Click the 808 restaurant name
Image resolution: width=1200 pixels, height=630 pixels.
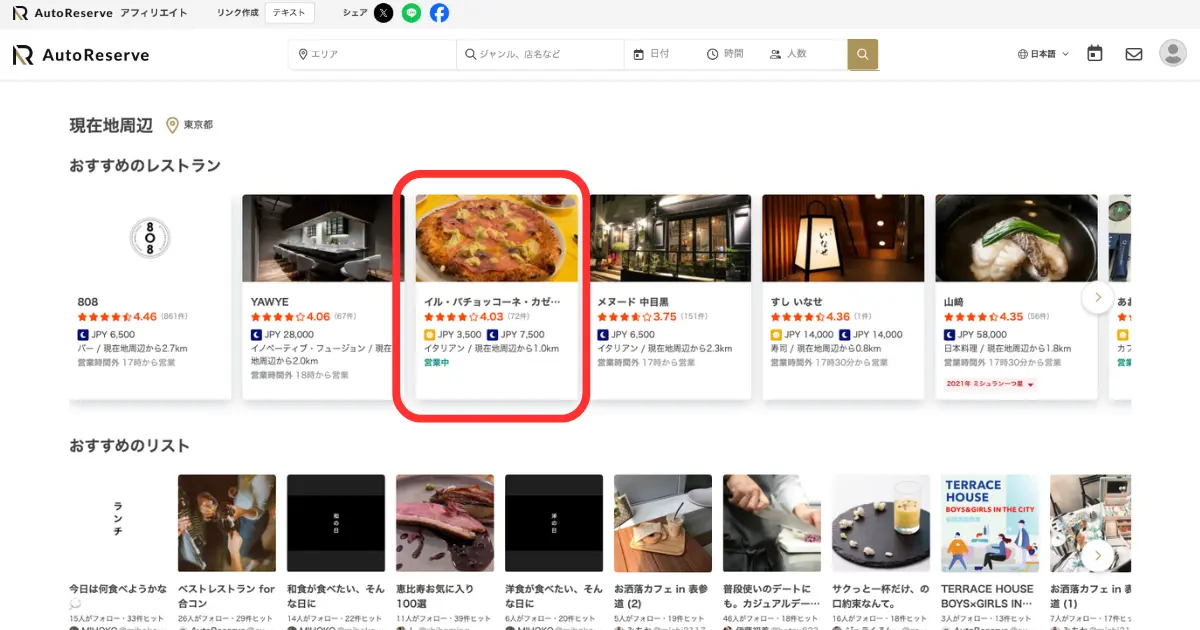[88, 301]
